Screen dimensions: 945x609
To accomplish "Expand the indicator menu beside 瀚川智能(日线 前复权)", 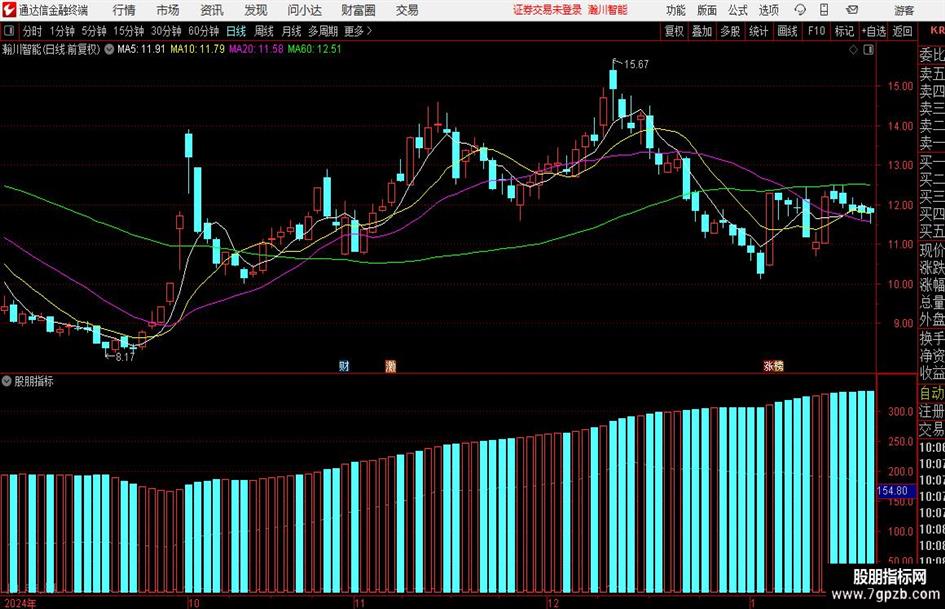I will (109, 49).
